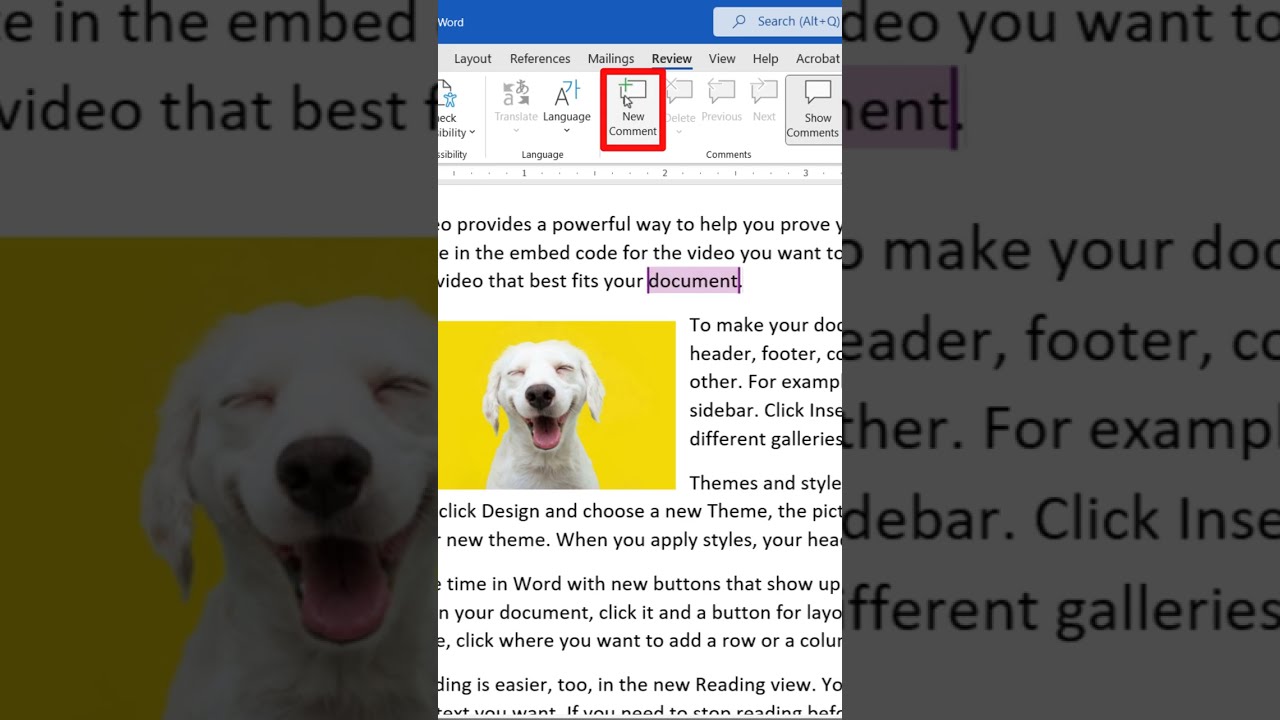Select the smiling dog picture in the document
Screen dimensions: 1280x720
click(557, 405)
